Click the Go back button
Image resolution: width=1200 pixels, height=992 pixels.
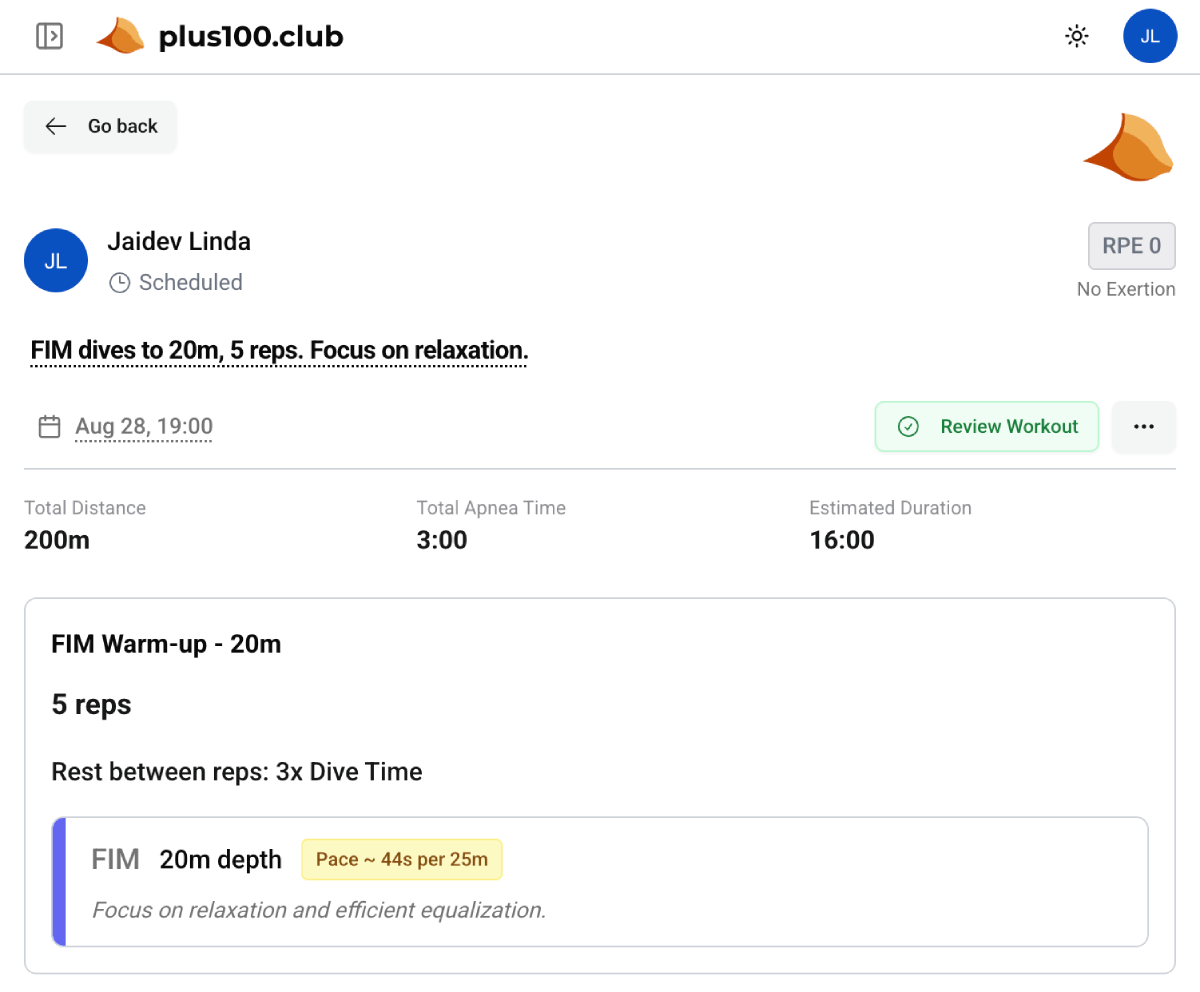pyautogui.click(x=100, y=126)
